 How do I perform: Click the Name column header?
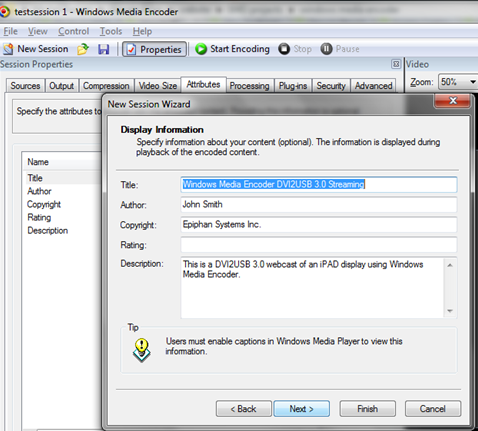[62, 162]
